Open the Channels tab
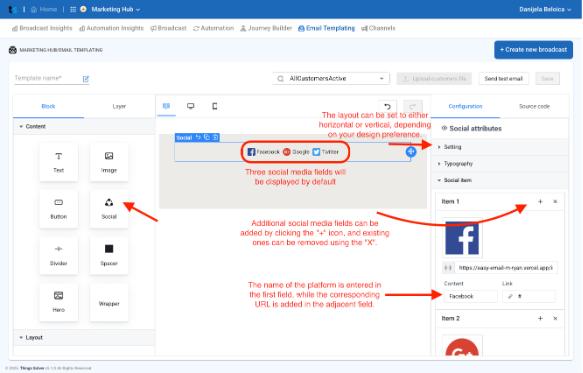 [x=378, y=28]
